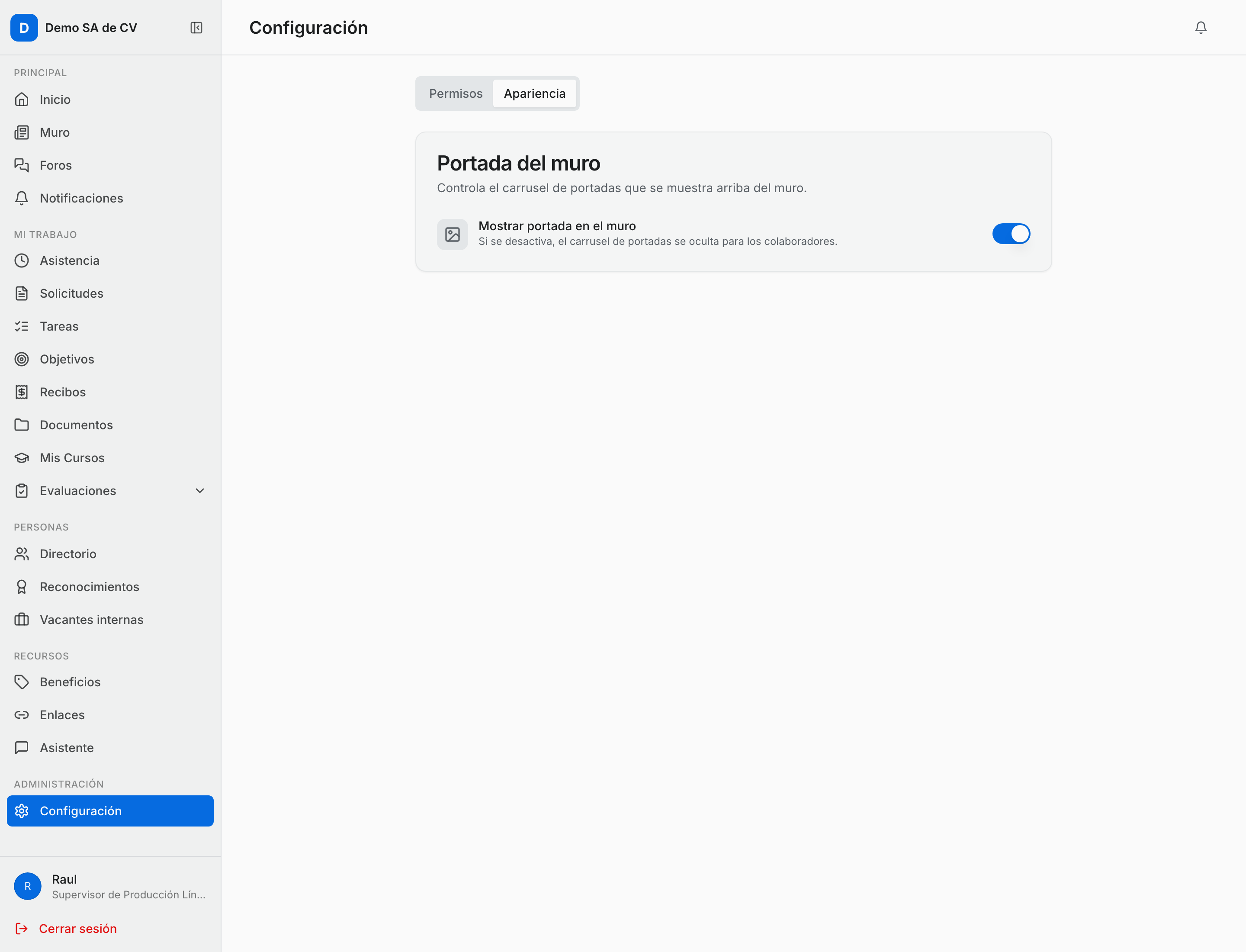The height and width of the screenshot is (952, 1246).
Task: Go to Tareas page
Action: 110,326
